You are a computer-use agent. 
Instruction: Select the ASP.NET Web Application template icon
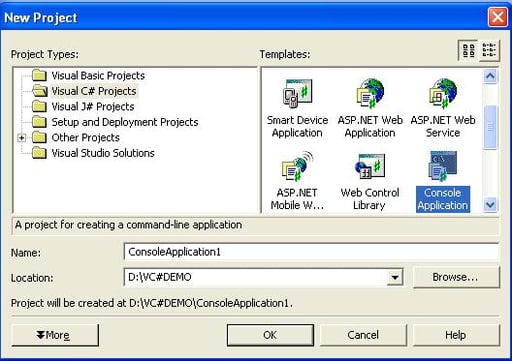(x=370, y=93)
